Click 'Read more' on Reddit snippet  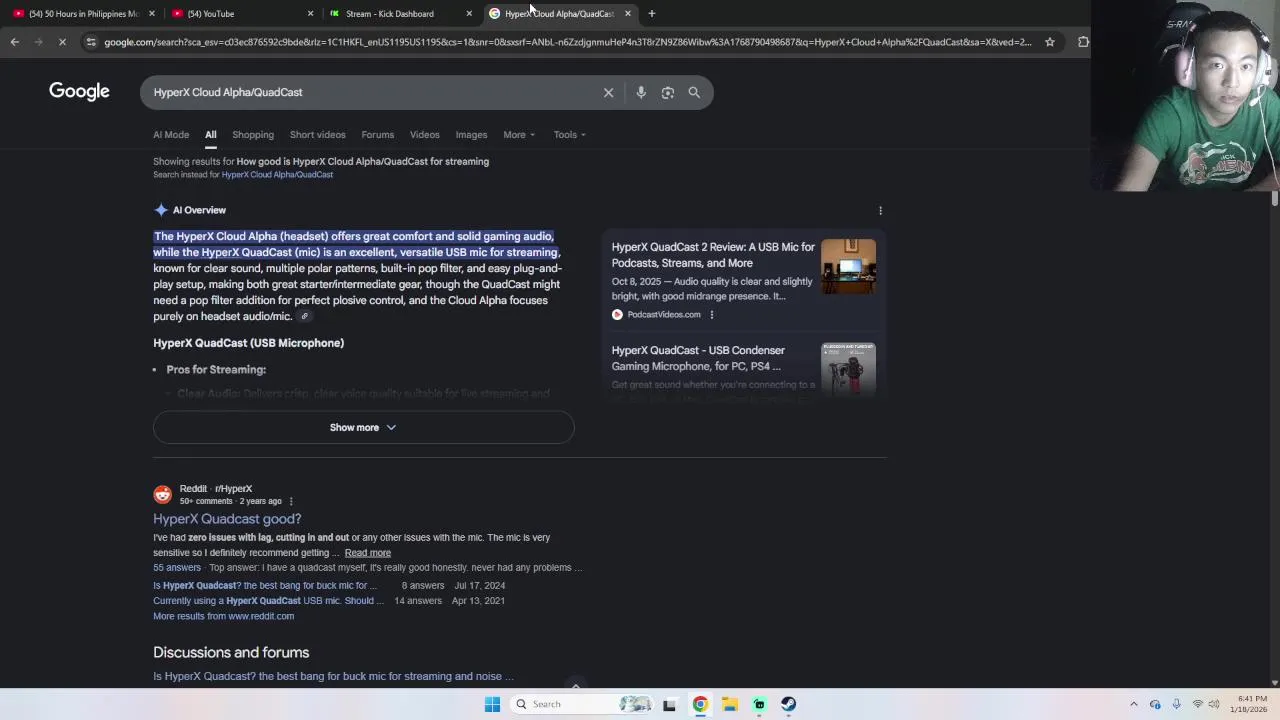point(368,553)
